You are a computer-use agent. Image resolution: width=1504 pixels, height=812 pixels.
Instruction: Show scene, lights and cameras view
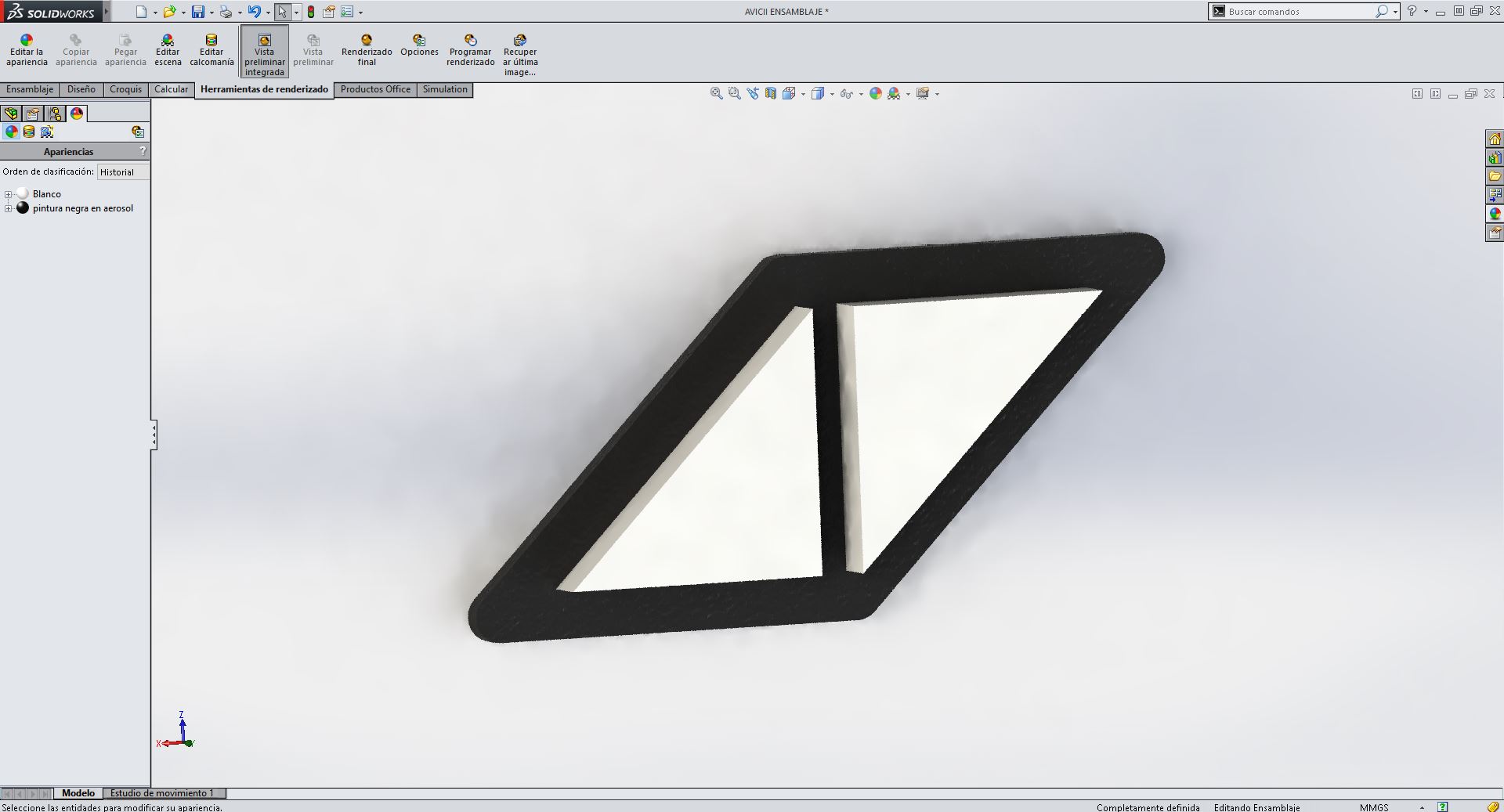(47, 132)
